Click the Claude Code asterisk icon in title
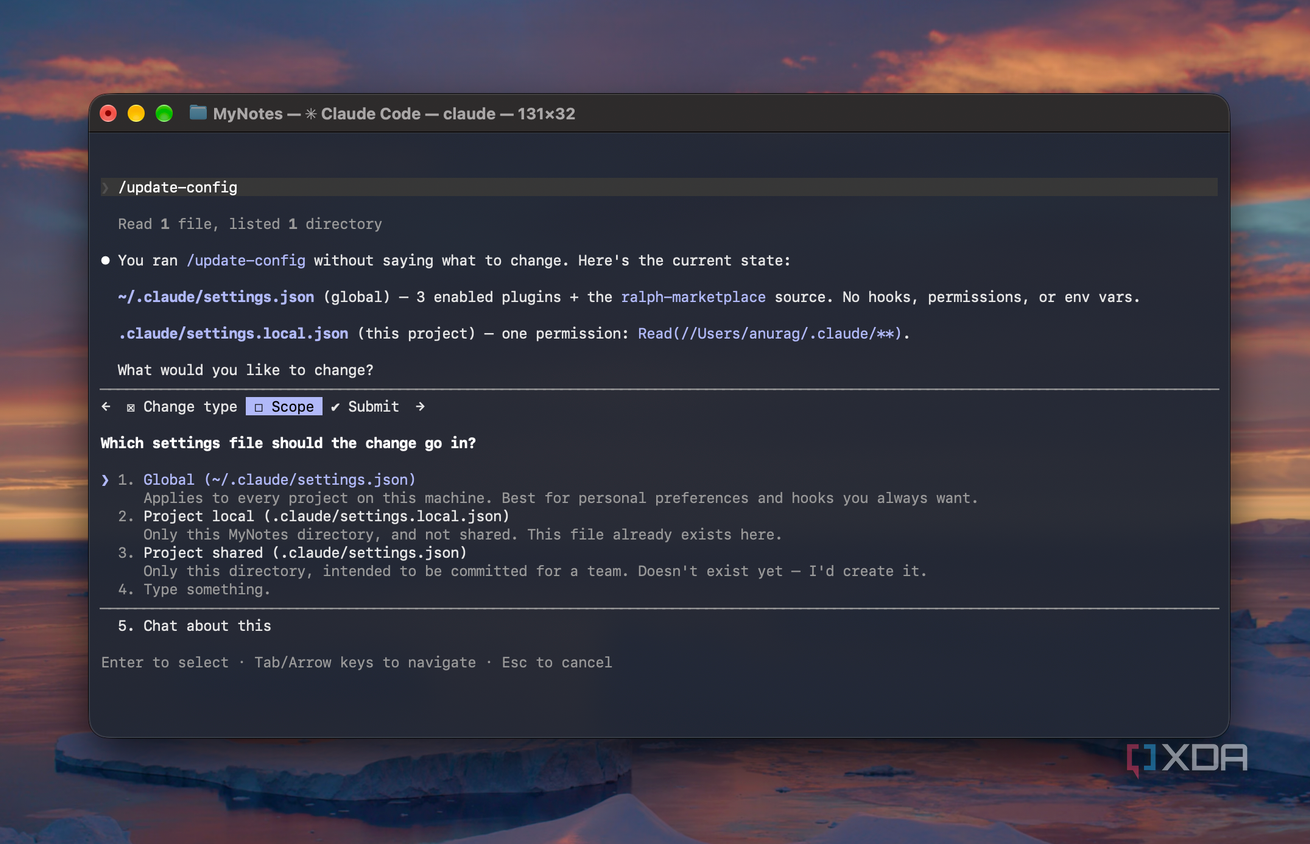Viewport: 1310px width, 844px height. pyautogui.click(x=311, y=114)
